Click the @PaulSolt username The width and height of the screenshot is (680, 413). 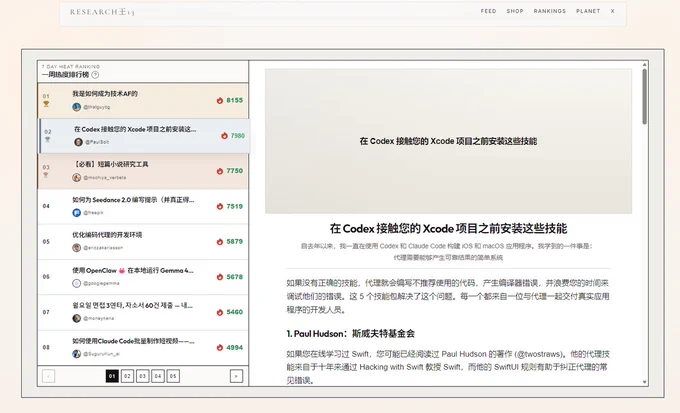point(97,142)
